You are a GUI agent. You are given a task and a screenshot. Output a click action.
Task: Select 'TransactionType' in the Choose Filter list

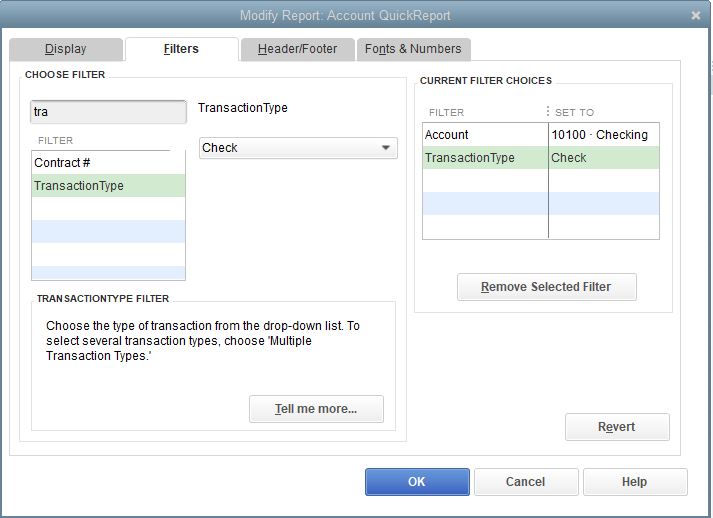pos(108,186)
